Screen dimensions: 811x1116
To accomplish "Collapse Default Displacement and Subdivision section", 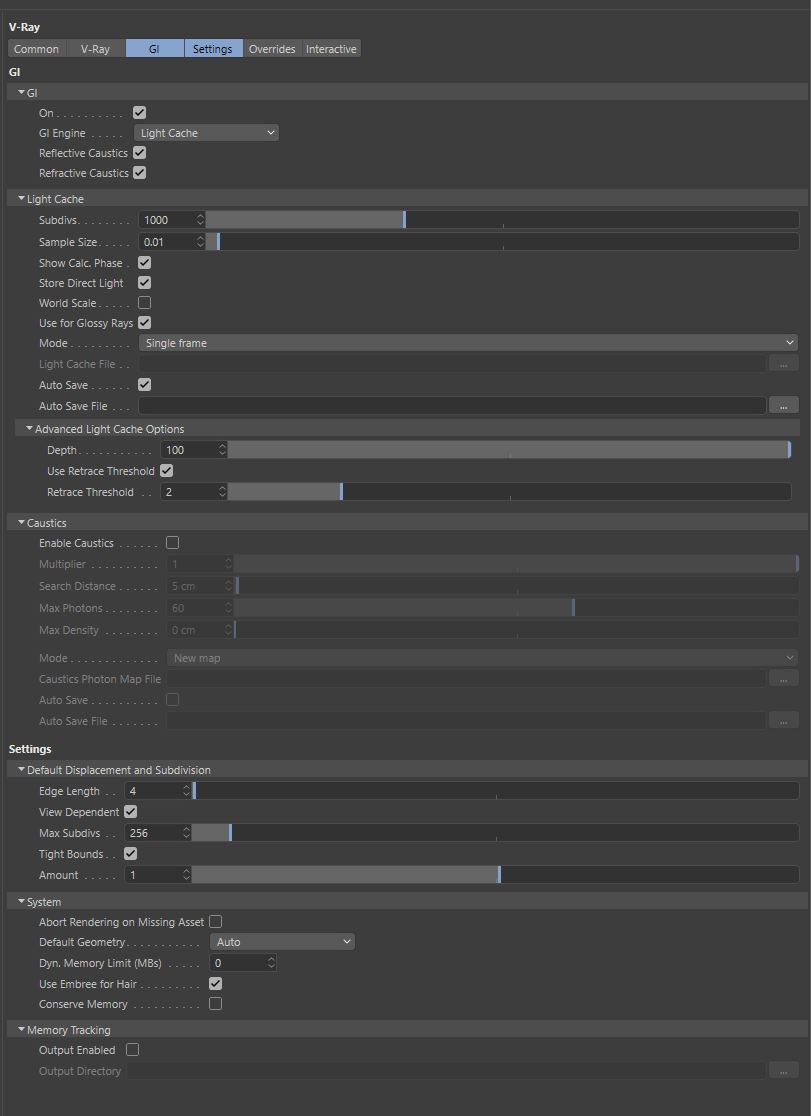I will (x=21, y=769).
